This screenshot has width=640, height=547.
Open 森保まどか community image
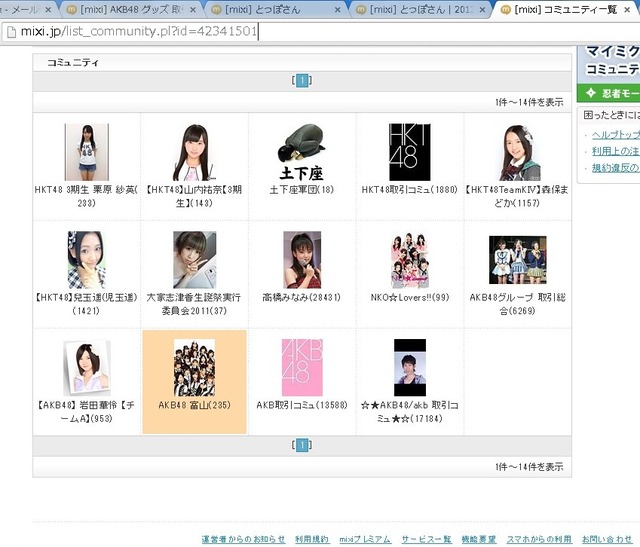pos(518,152)
